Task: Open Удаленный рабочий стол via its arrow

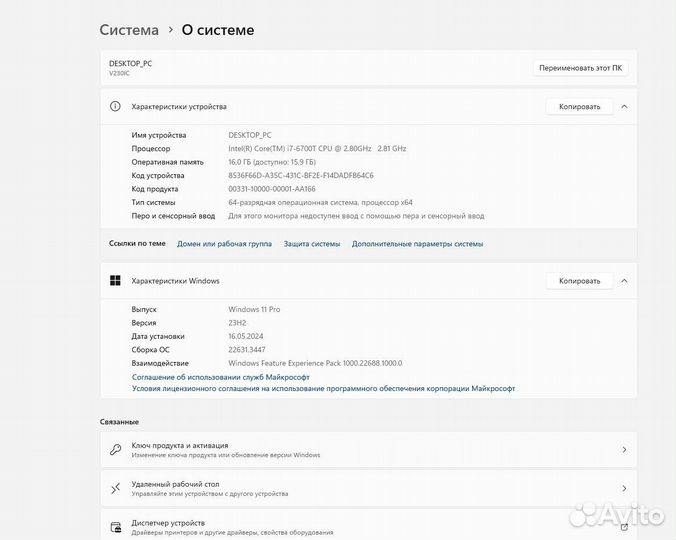Action: coord(624,488)
